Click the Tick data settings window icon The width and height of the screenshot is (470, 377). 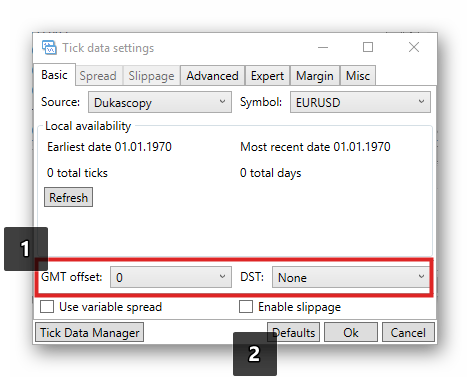49,47
